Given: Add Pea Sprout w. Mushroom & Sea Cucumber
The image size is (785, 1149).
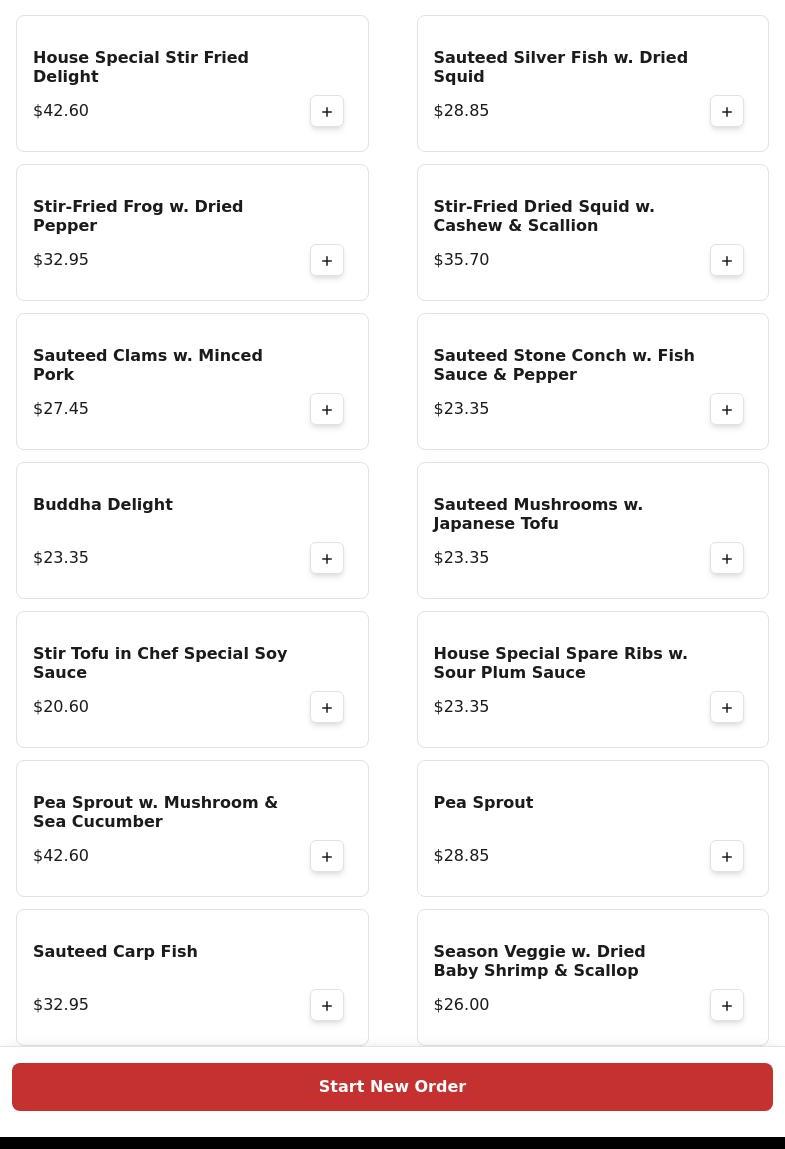Looking at the screenshot, I should 327,856.
